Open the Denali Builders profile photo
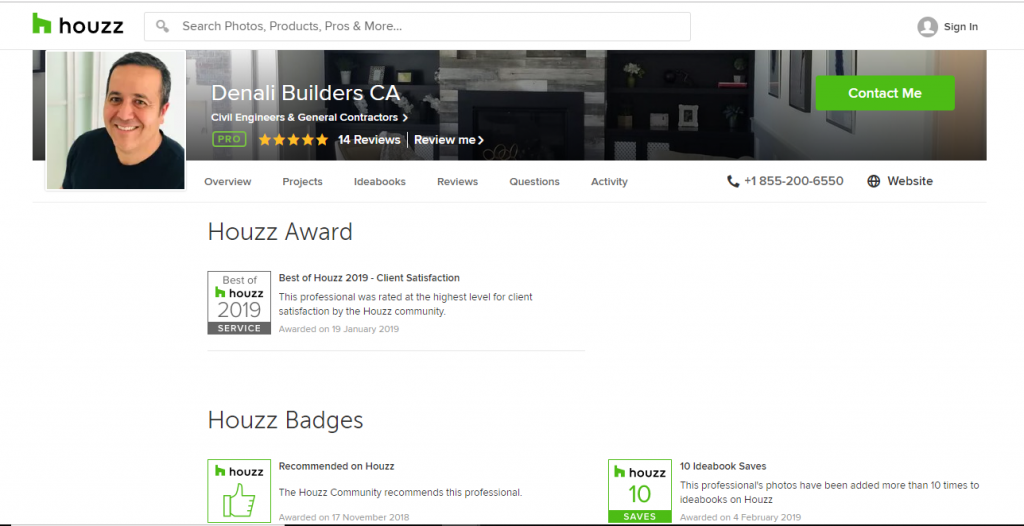1024x526 pixels. pyautogui.click(x=116, y=120)
